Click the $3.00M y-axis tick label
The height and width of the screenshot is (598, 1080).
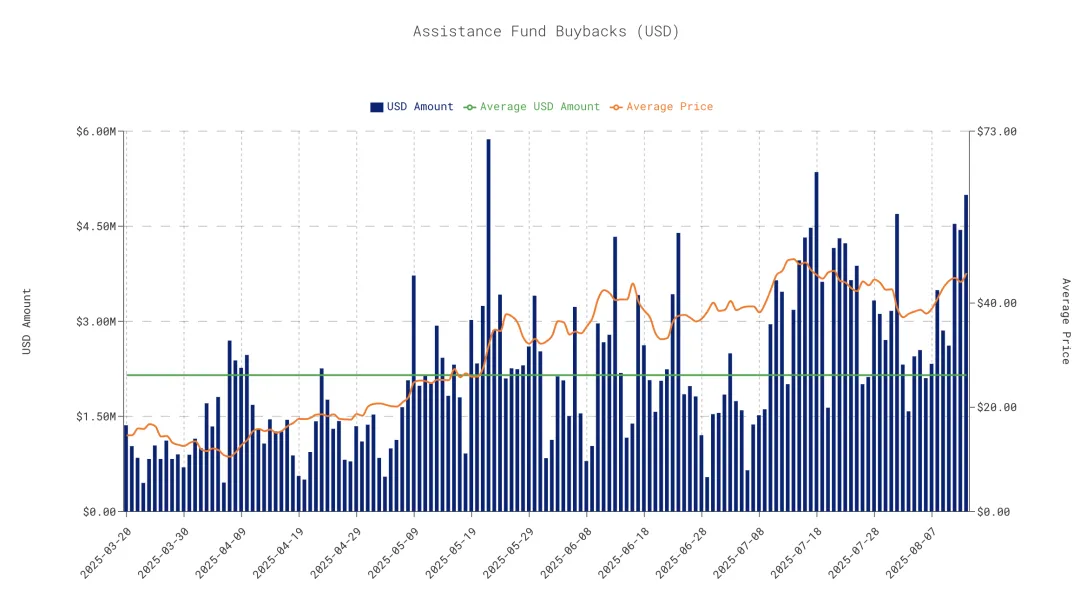96,322
